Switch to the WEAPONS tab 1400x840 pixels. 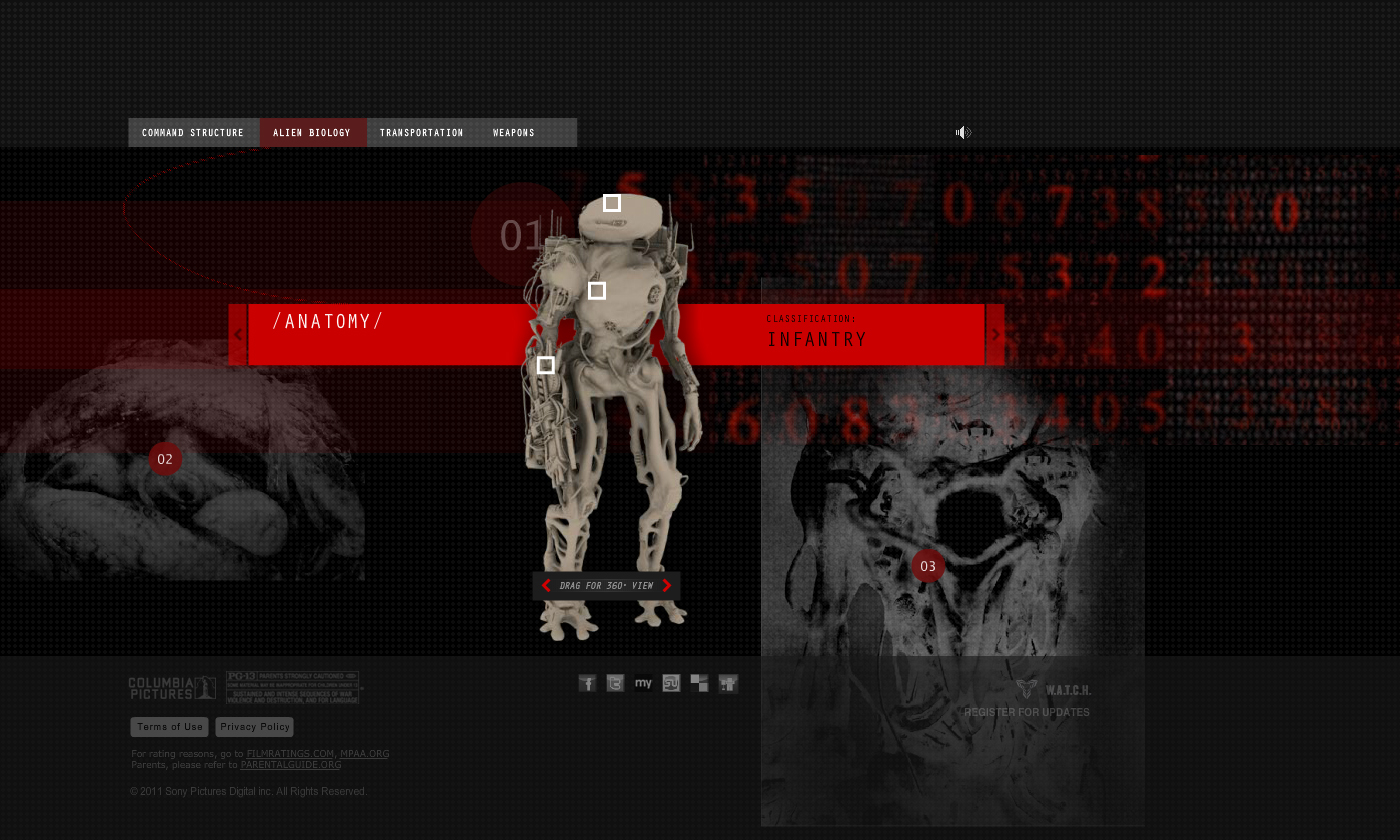(x=513, y=132)
